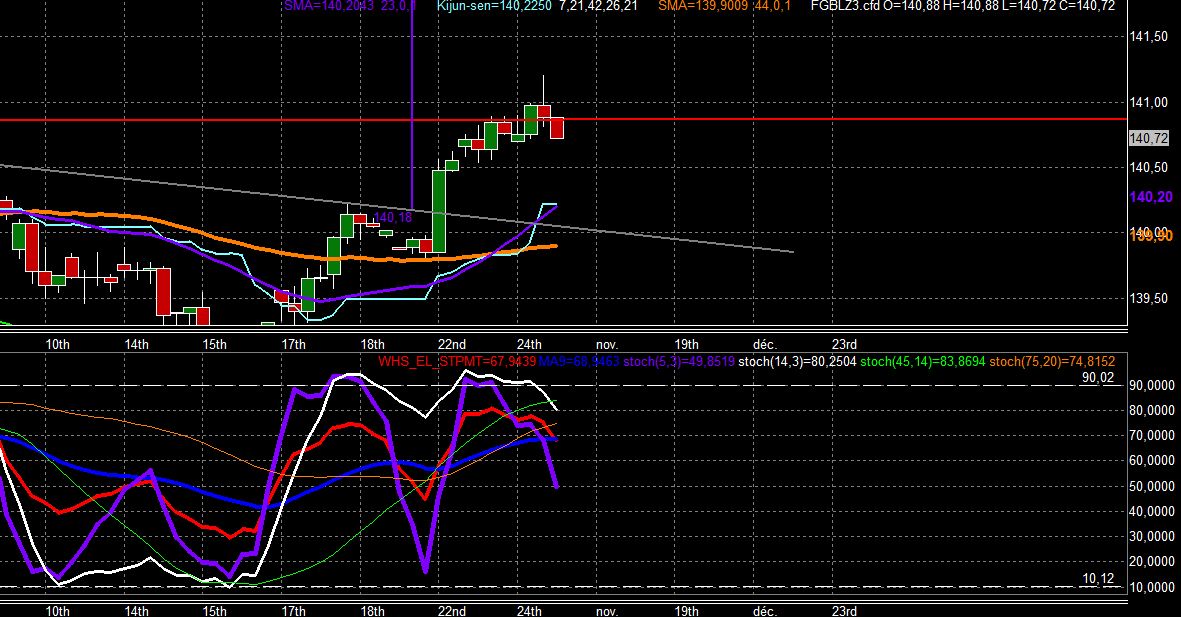This screenshot has width=1181, height=617.
Task: Click the 70,0000 indicator axis label
Action: point(1151,435)
